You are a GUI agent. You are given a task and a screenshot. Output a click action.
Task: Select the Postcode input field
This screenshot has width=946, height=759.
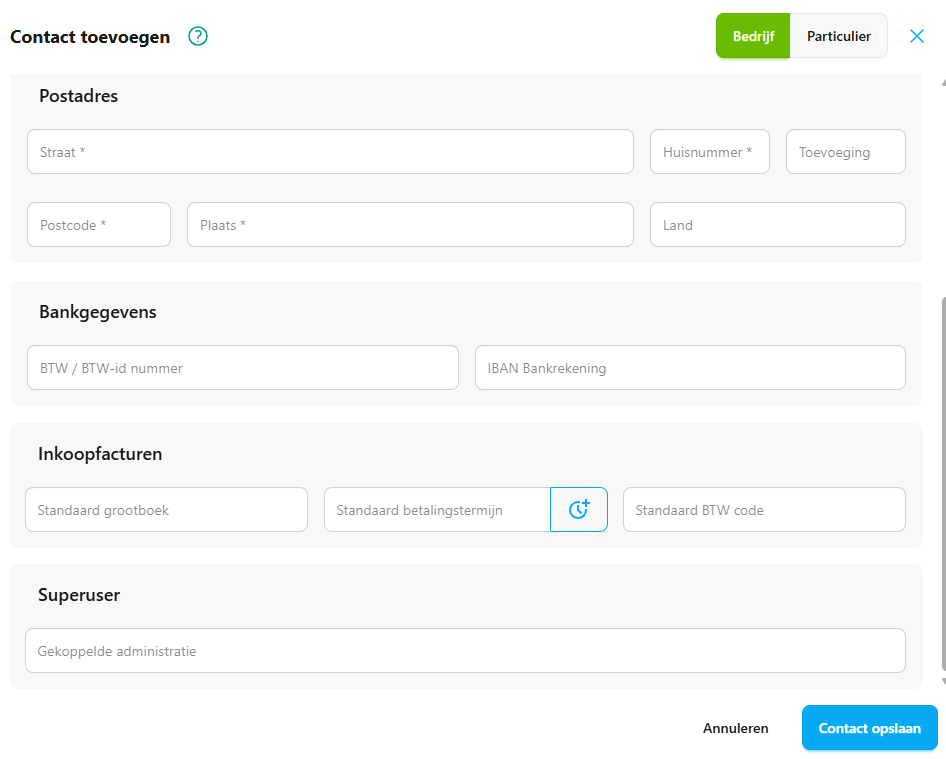[99, 224]
